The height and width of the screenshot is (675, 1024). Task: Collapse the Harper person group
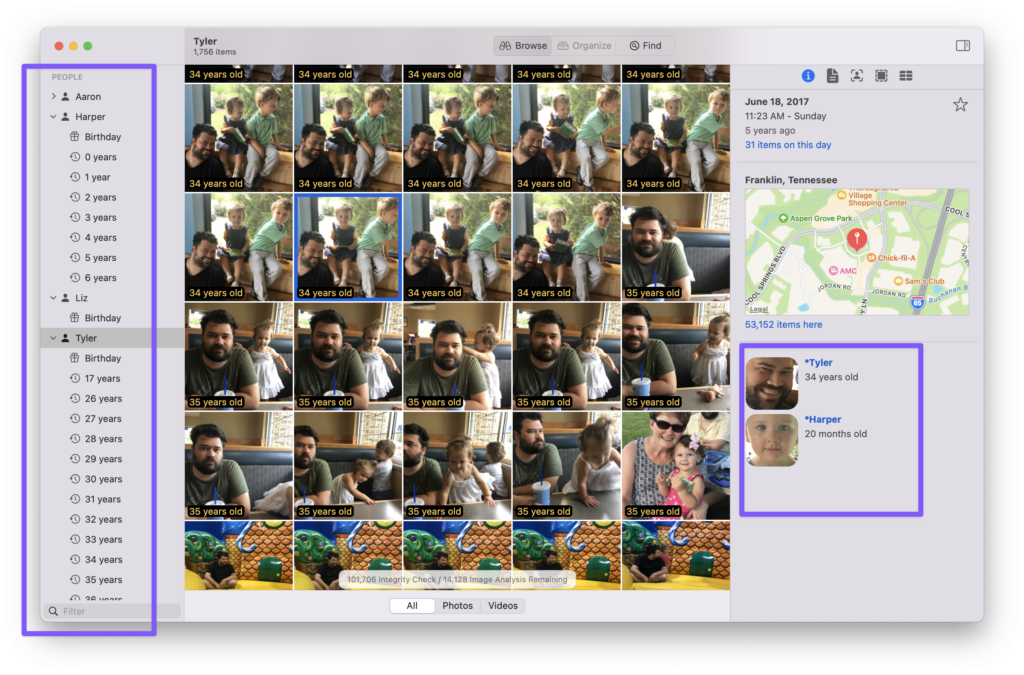click(x=54, y=117)
